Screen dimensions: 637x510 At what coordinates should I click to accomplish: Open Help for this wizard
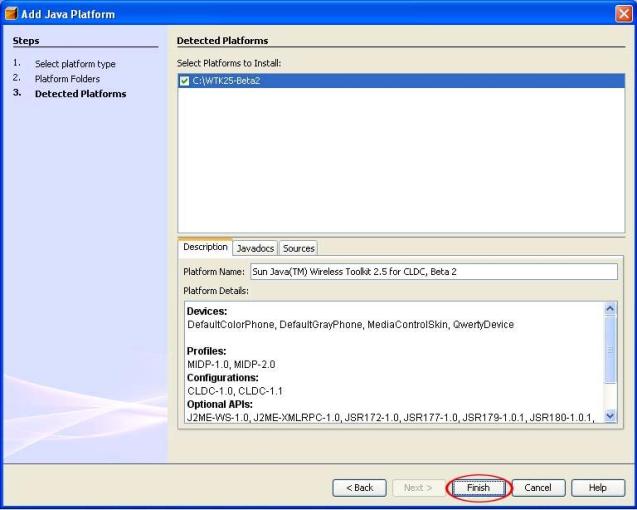tap(598, 487)
